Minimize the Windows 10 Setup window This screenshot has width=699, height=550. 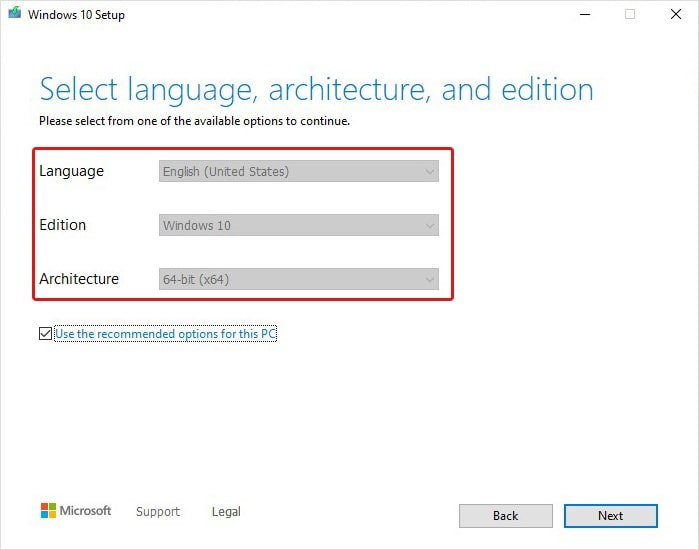pyautogui.click(x=582, y=14)
